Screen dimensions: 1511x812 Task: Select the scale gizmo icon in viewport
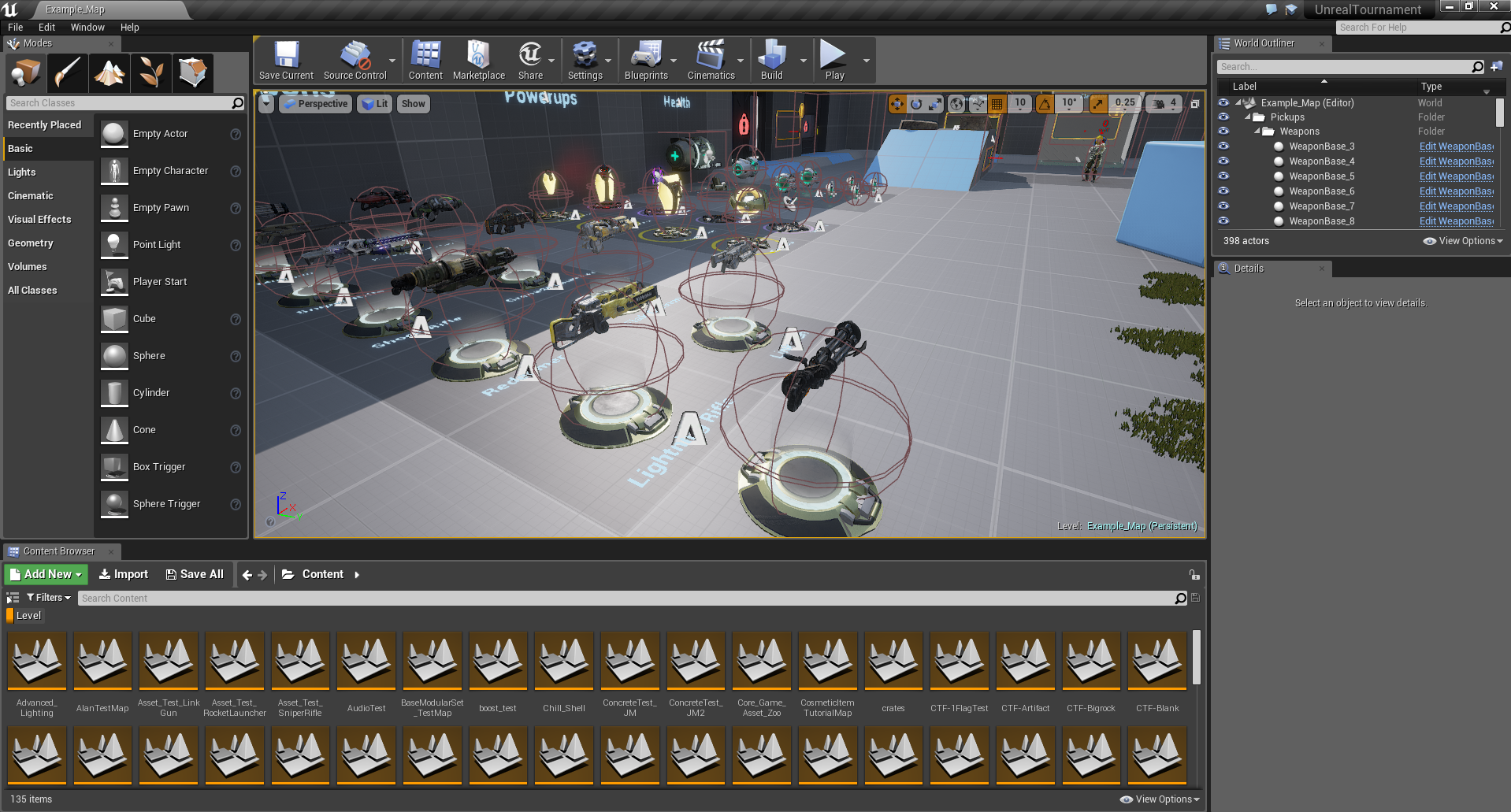(x=935, y=103)
